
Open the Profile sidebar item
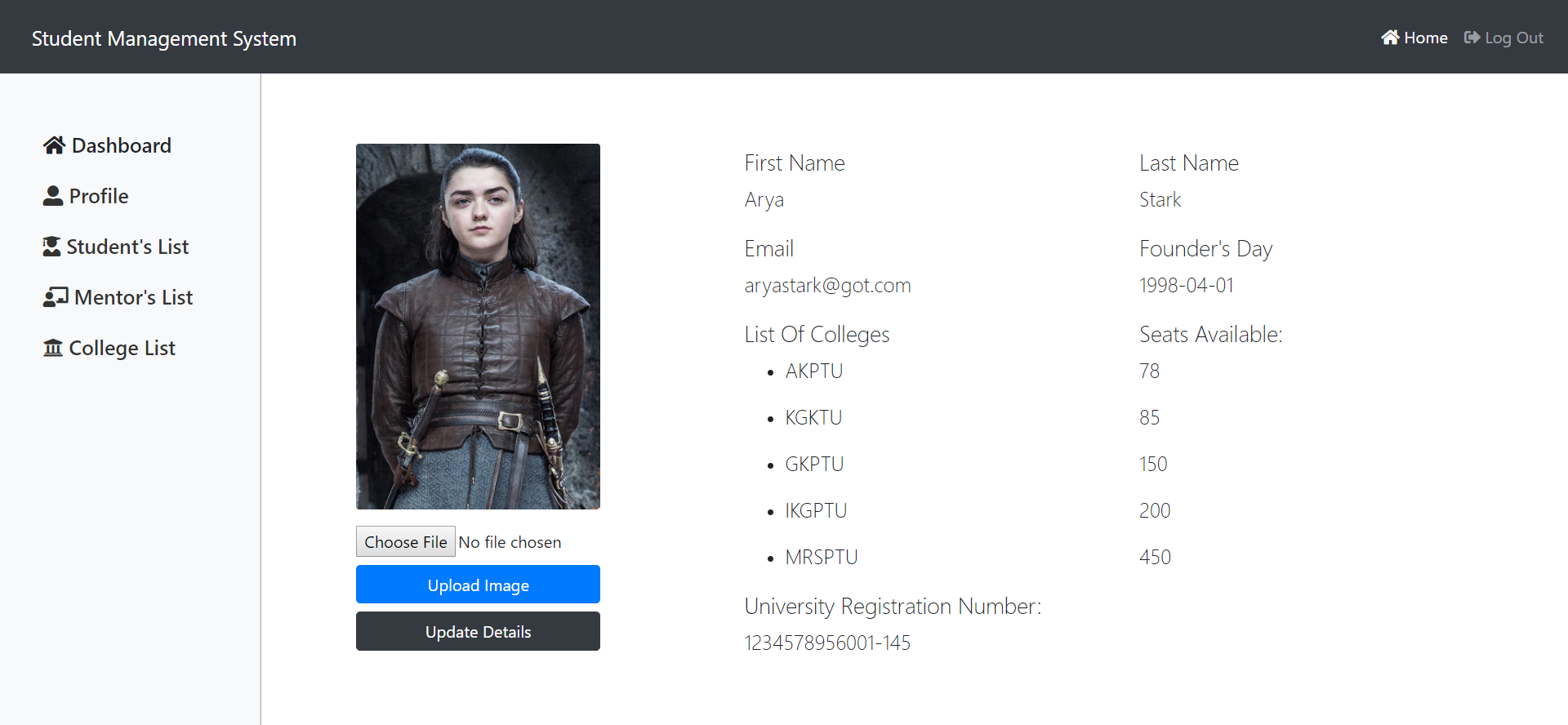tap(86, 196)
